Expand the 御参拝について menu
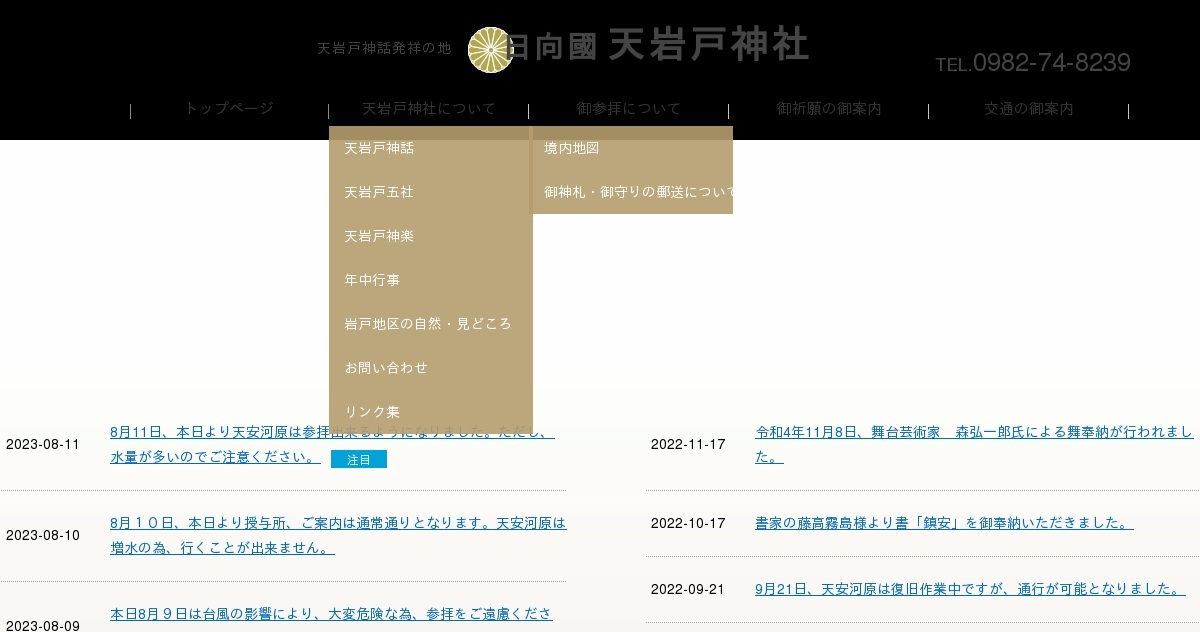Screen dimensions: 1200x632 pyautogui.click(x=628, y=109)
